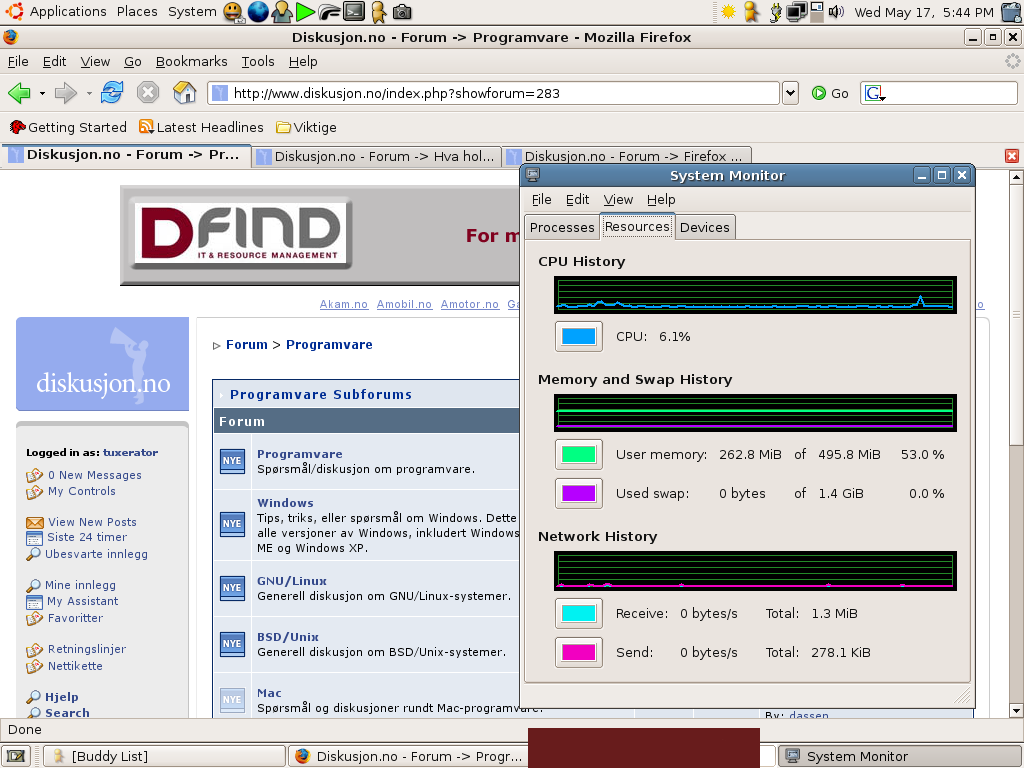Image resolution: width=1024 pixels, height=768 pixels.
Task: Open the URL bar history dropdown
Action: tap(790, 93)
